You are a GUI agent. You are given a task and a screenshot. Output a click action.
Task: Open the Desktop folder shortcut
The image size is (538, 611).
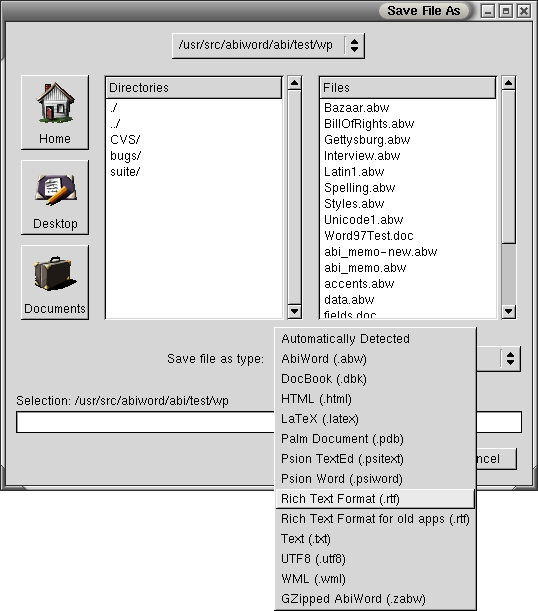pos(55,197)
